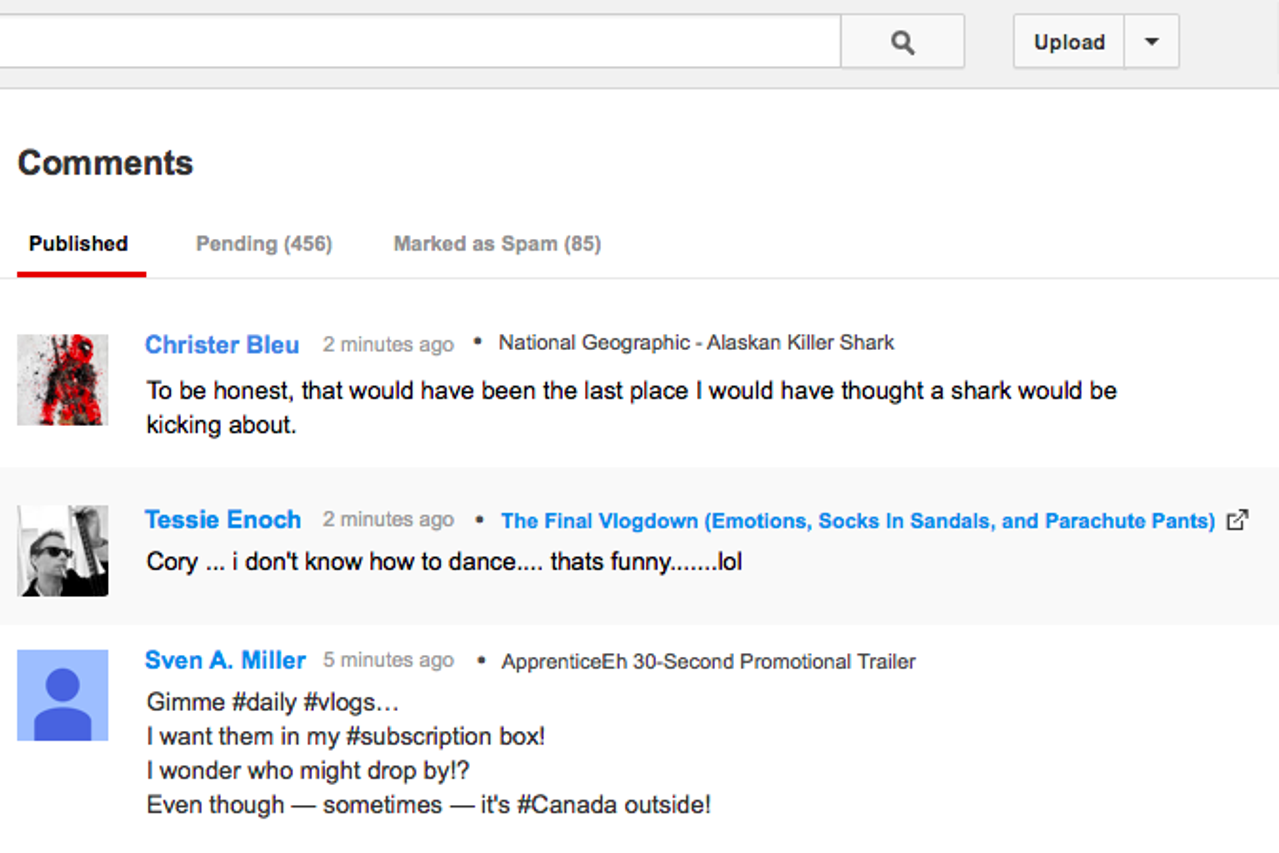This screenshot has width=1279, height=853.
Task: Click the '5 minutes ago' timestamp
Action: click(x=388, y=661)
